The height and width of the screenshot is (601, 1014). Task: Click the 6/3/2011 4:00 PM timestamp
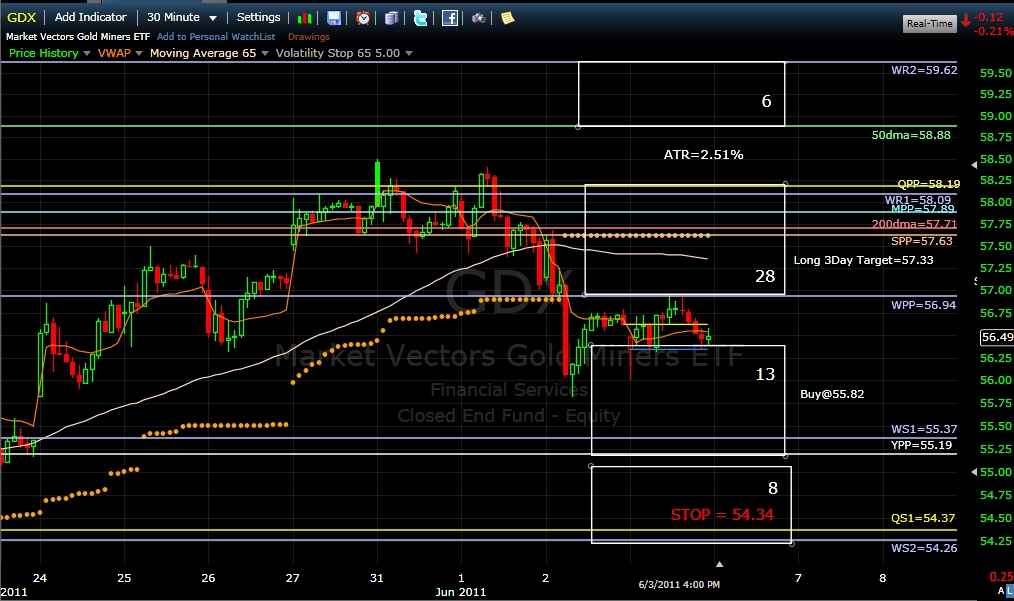(679, 585)
